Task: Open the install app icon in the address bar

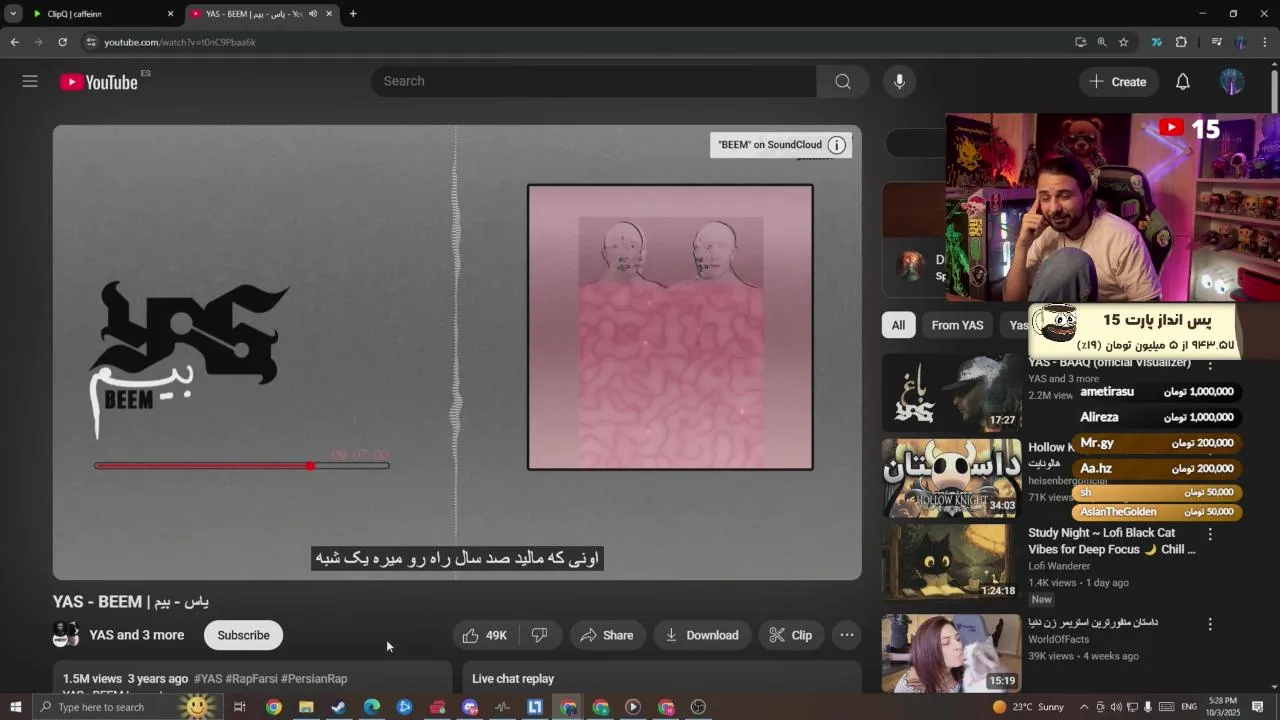Action: point(1080,42)
